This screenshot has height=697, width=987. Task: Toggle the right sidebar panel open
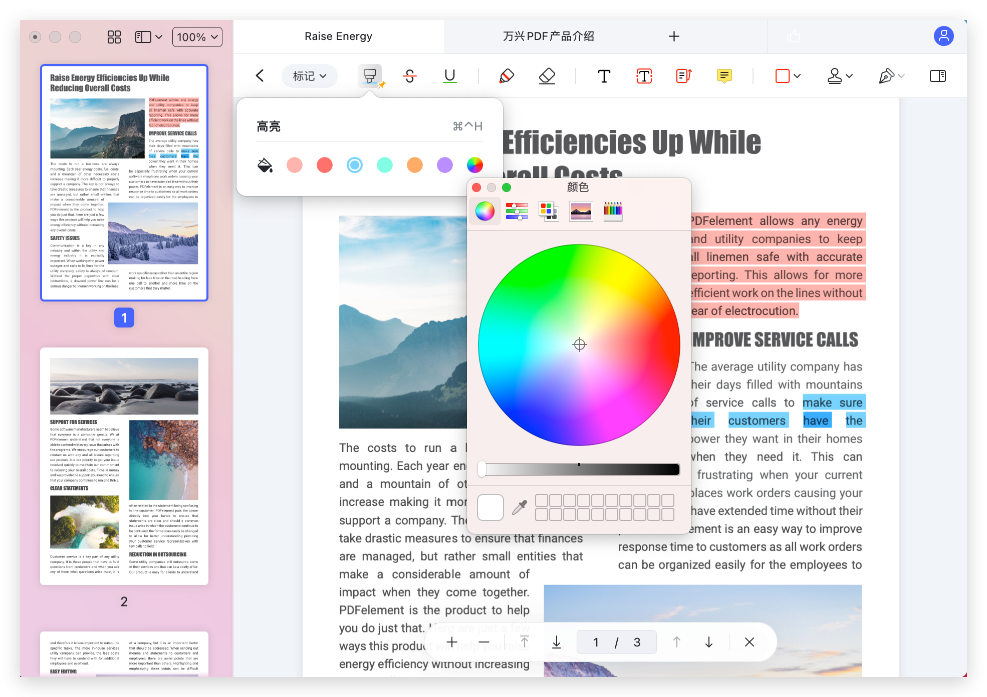click(x=937, y=75)
